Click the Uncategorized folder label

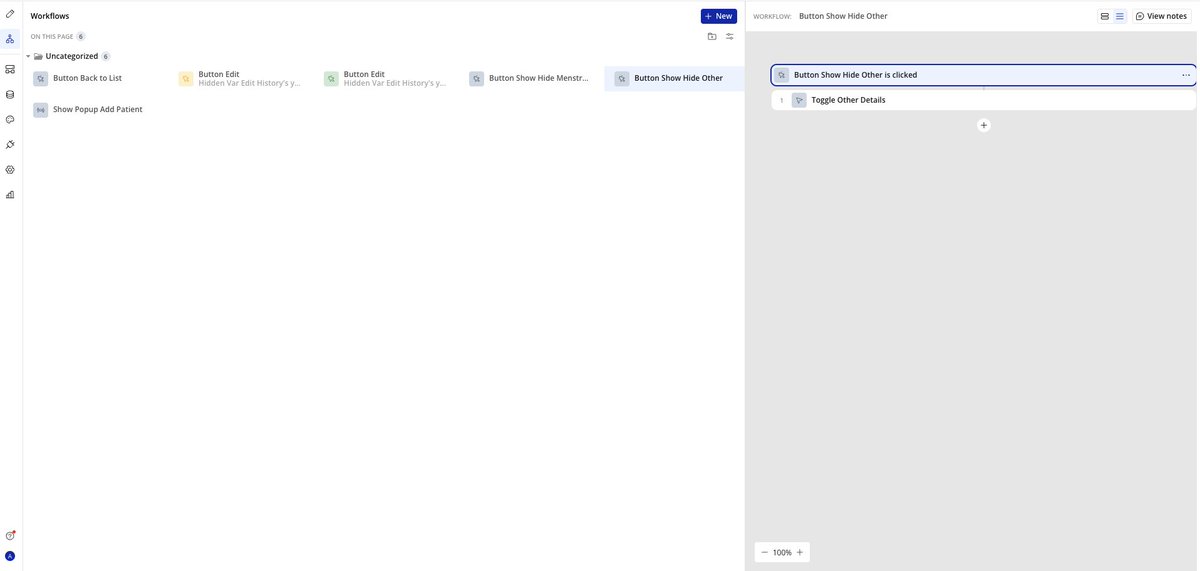[72, 56]
